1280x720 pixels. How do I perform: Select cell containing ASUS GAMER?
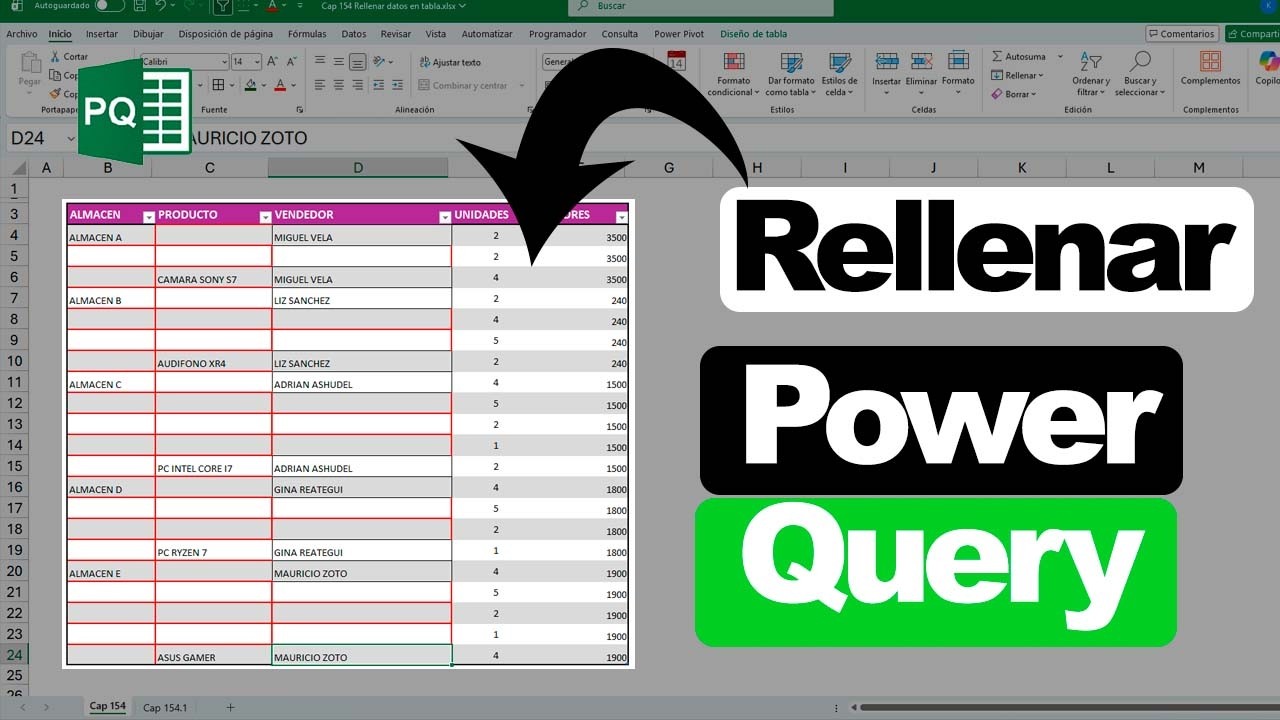pos(213,655)
